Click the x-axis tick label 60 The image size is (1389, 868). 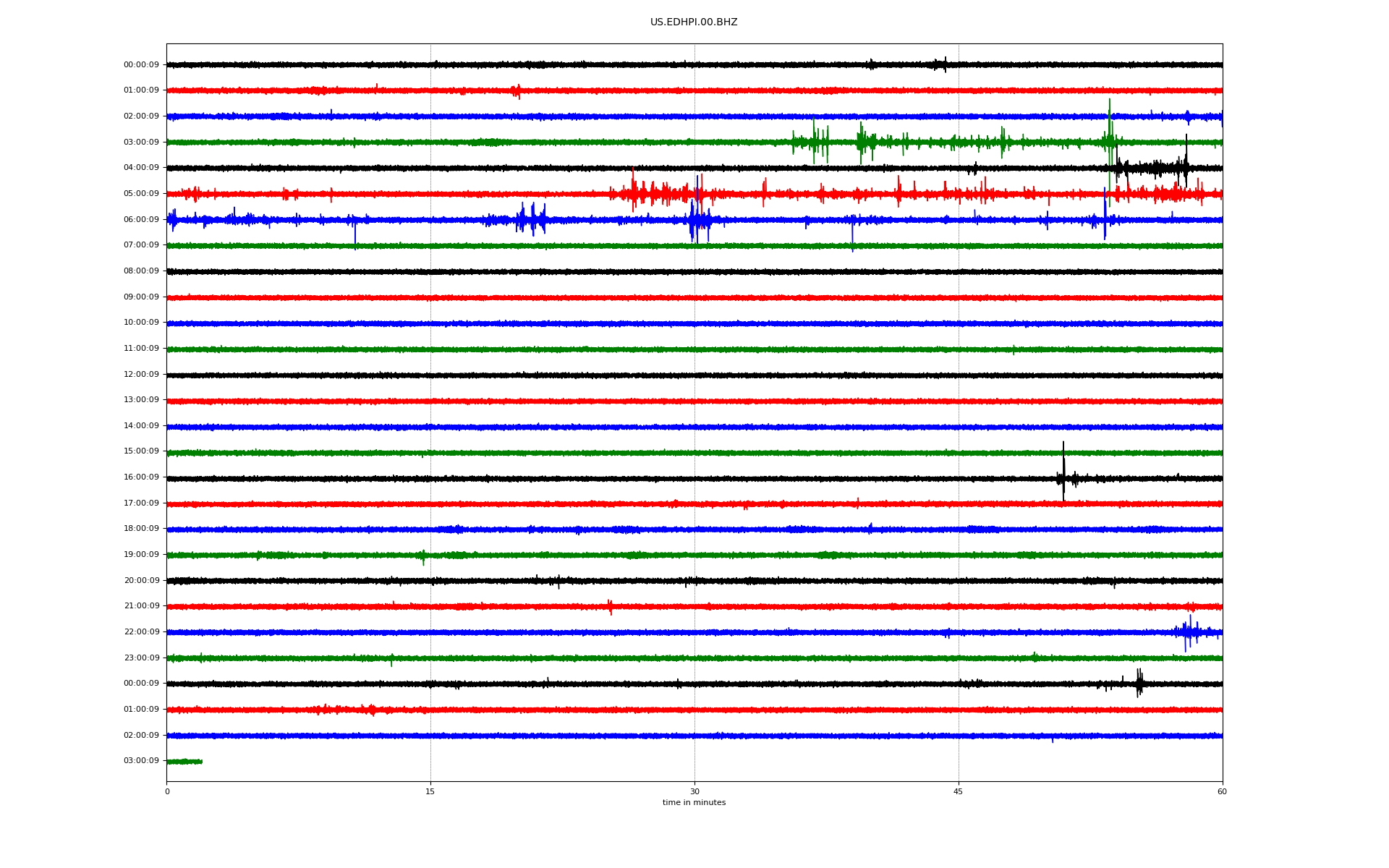pos(1222,791)
